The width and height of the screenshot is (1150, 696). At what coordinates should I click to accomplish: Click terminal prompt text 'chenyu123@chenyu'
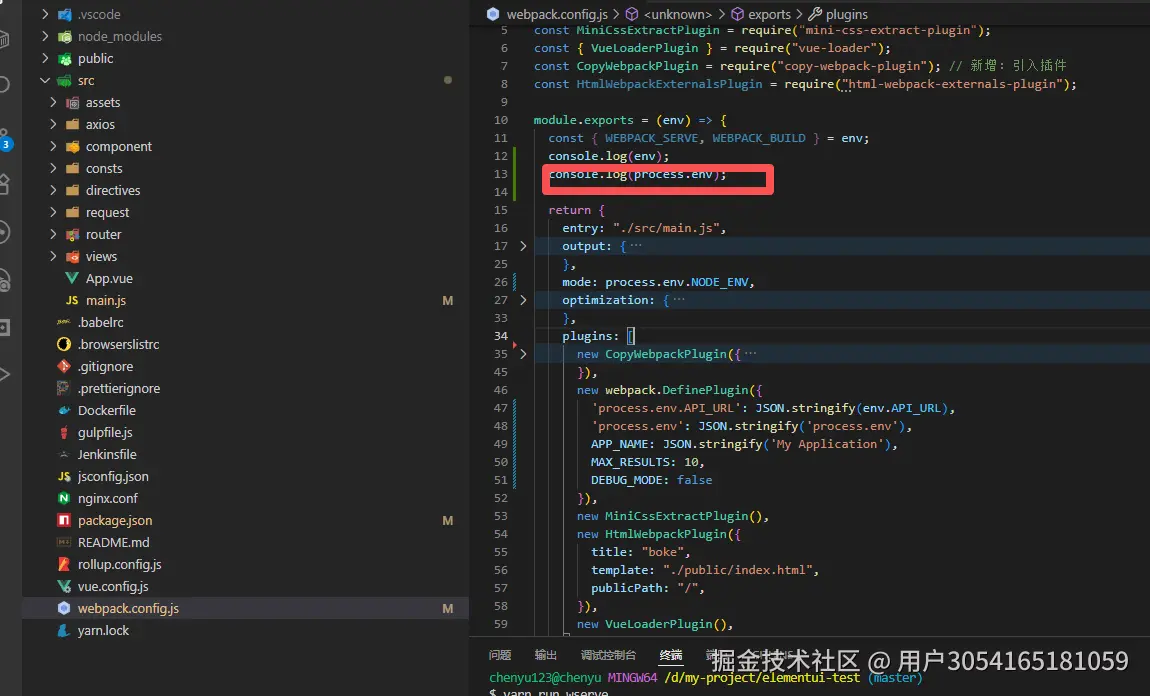tap(545, 678)
